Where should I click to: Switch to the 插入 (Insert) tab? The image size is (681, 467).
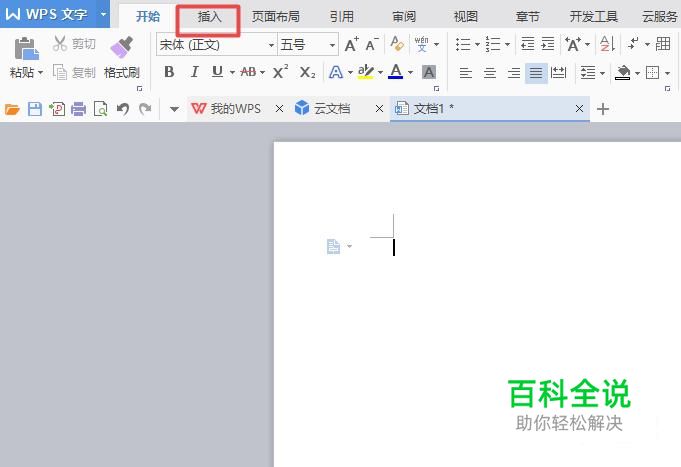click(x=209, y=17)
